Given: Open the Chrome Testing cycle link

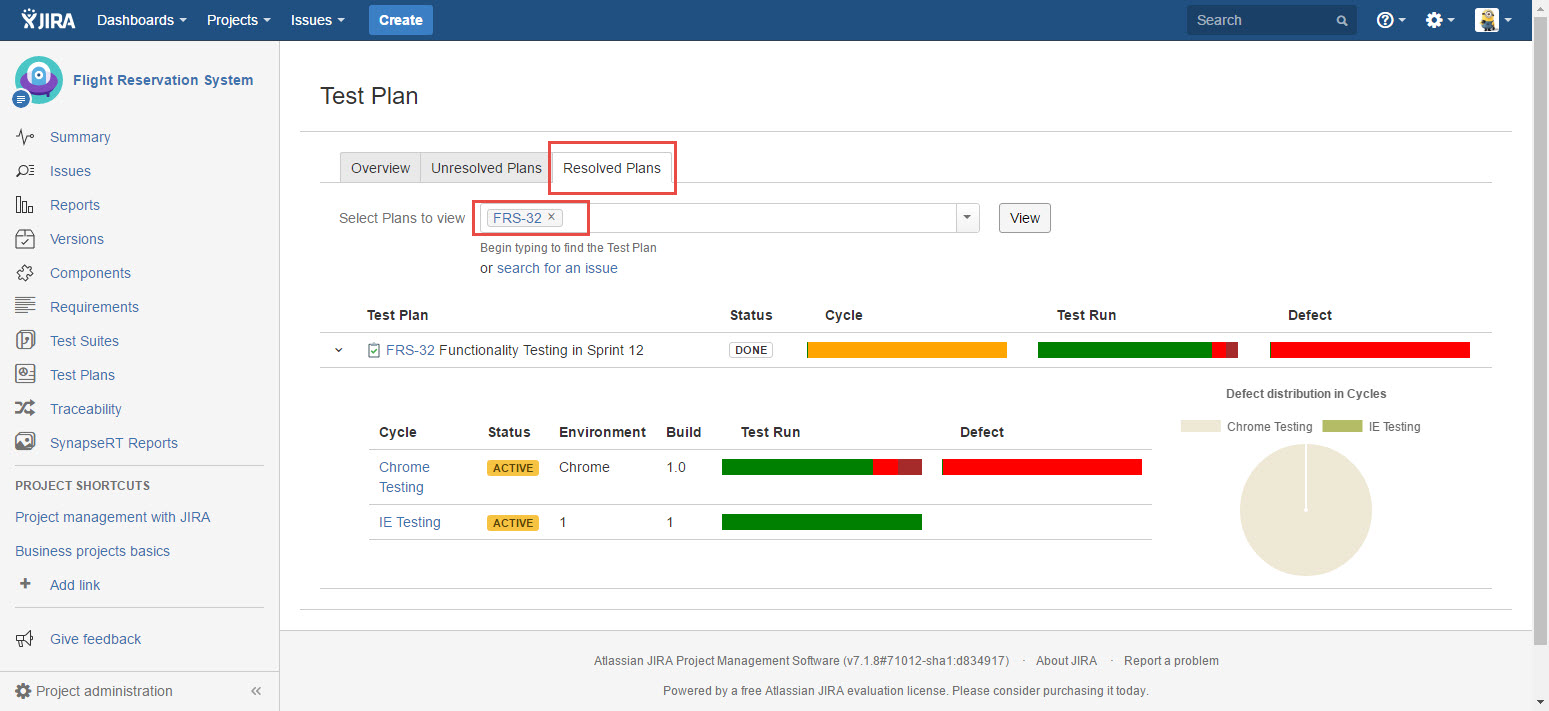Looking at the screenshot, I should [403, 477].
